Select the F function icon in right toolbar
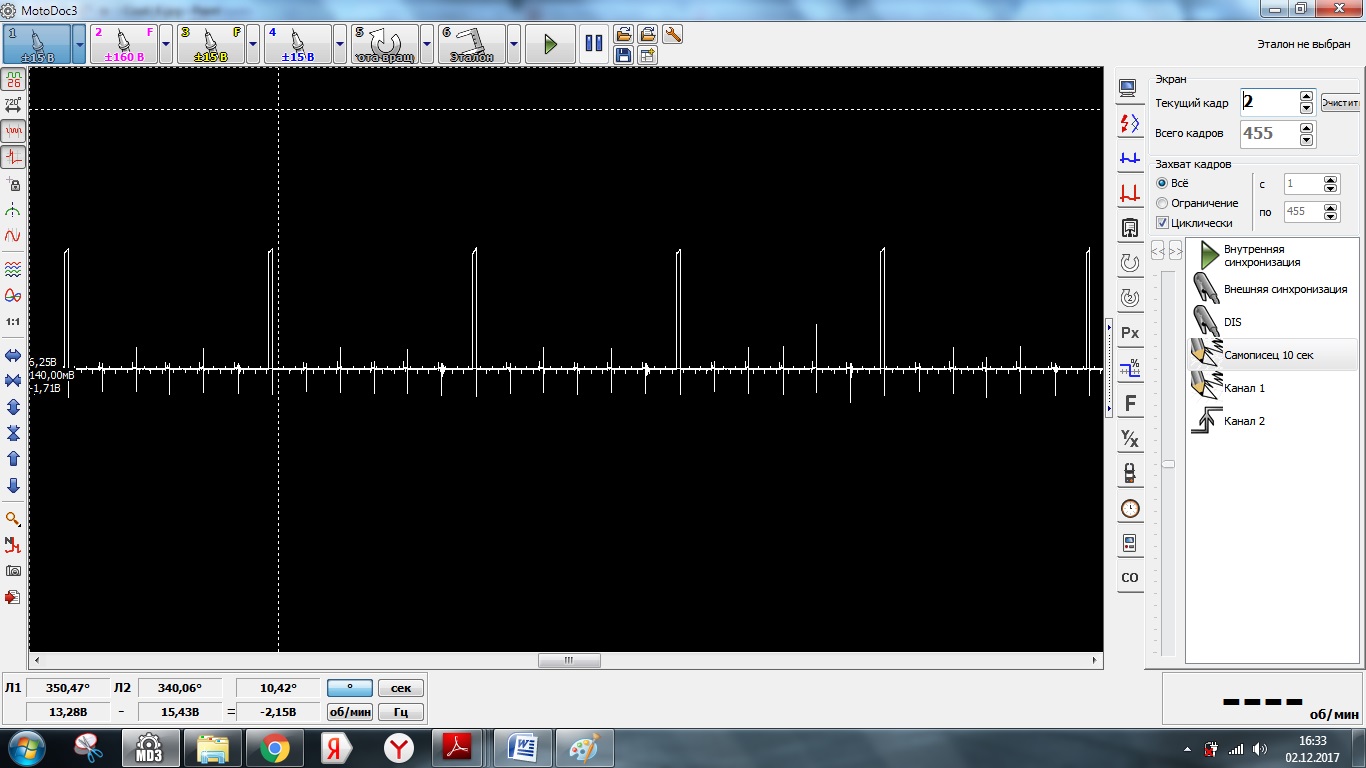Screen dimensions: 1366x768 pos(1130,403)
